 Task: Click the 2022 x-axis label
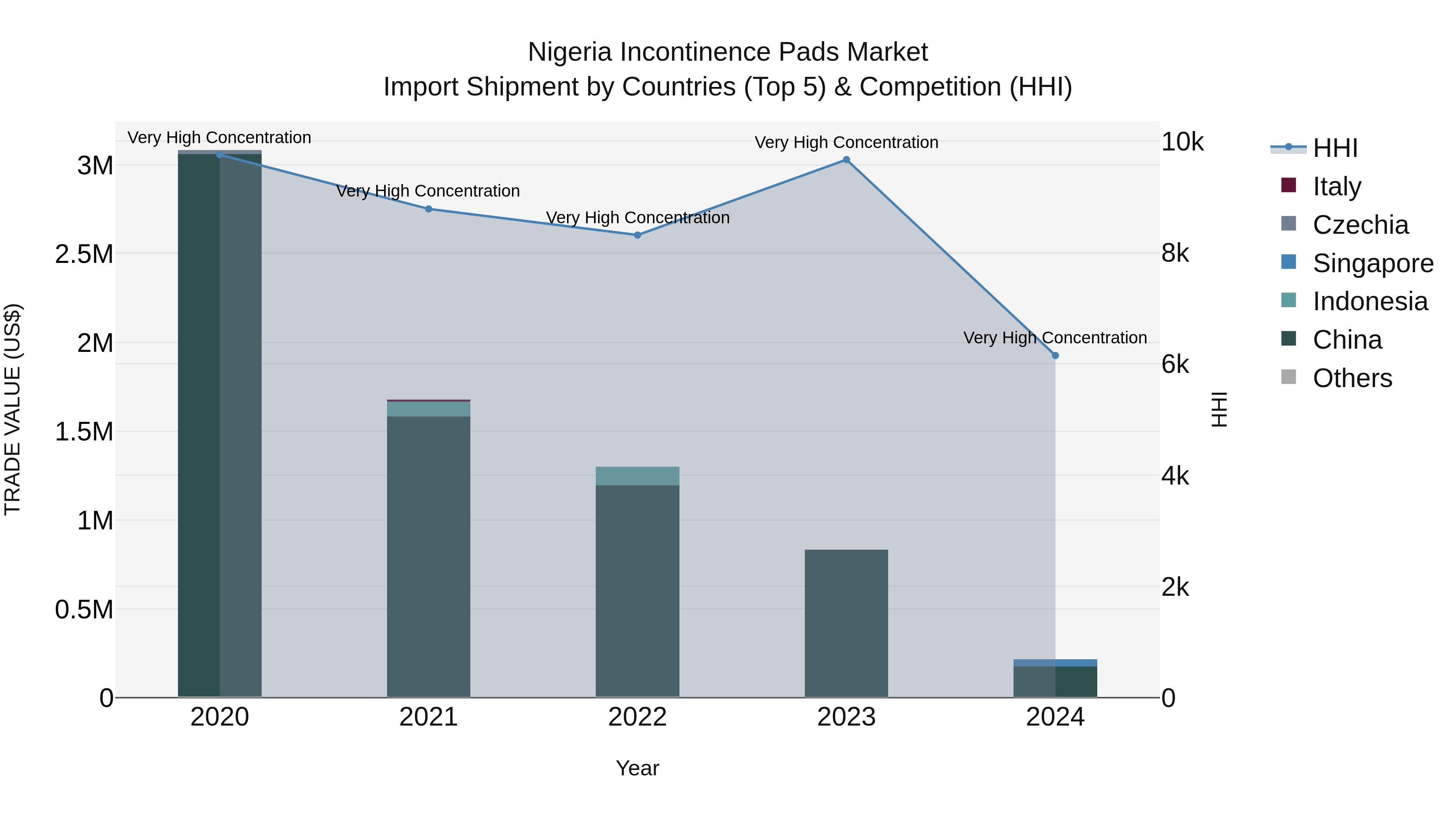pyautogui.click(x=637, y=717)
